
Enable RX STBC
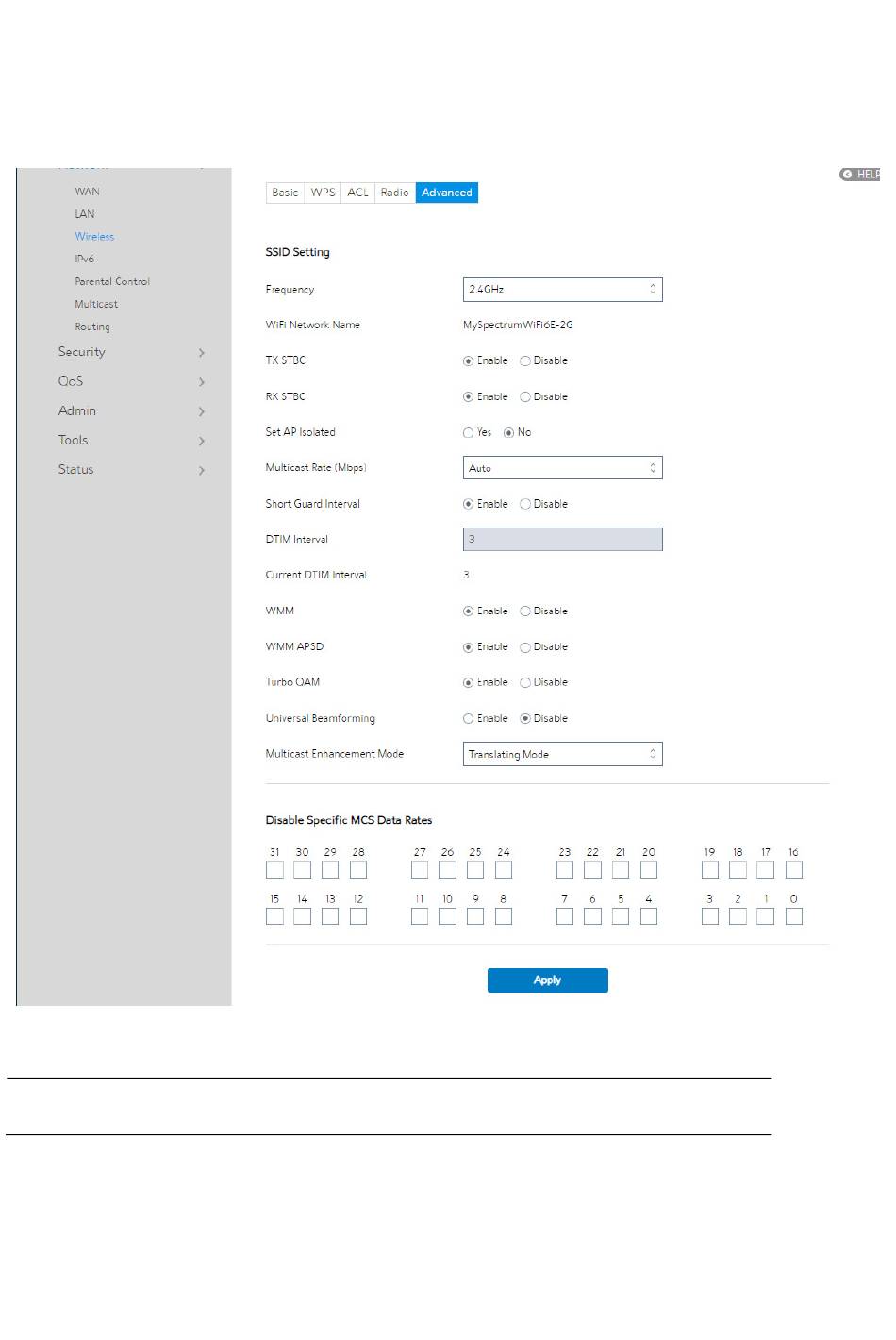(x=468, y=397)
